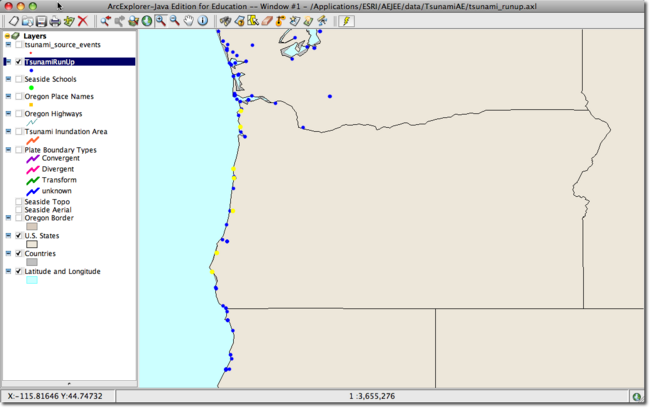The image size is (650, 408).
Task: Collapse the Plate Boundary Types legend
Action: pos(9,149)
